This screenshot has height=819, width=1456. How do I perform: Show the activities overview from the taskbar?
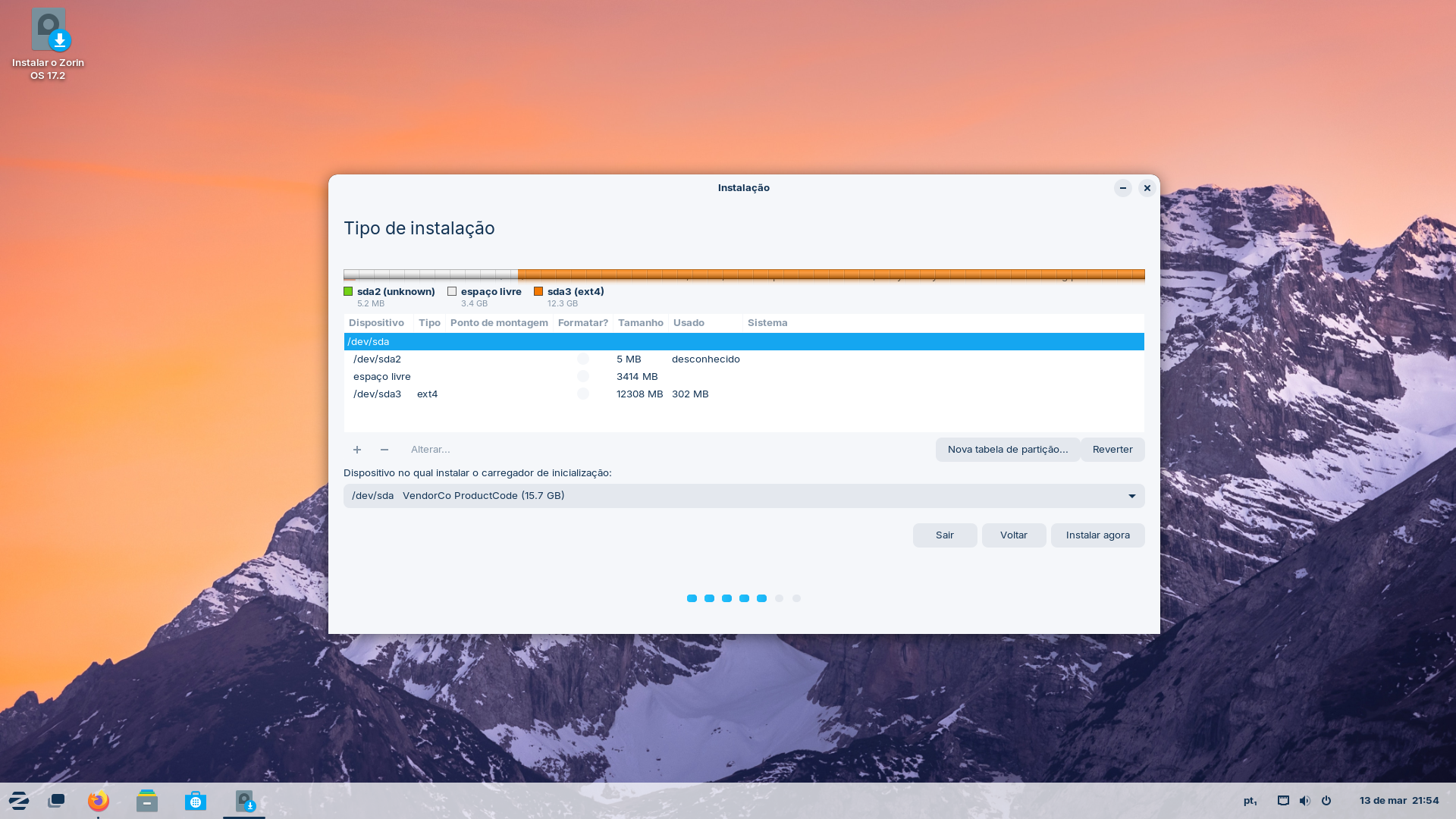(x=56, y=801)
